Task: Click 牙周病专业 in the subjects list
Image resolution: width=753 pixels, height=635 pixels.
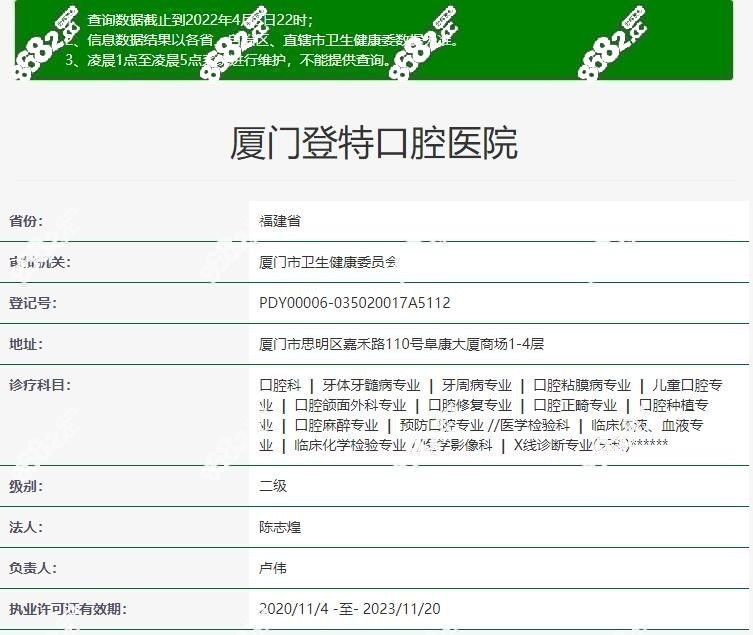Action: pyautogui.click(x=477, y=385)
